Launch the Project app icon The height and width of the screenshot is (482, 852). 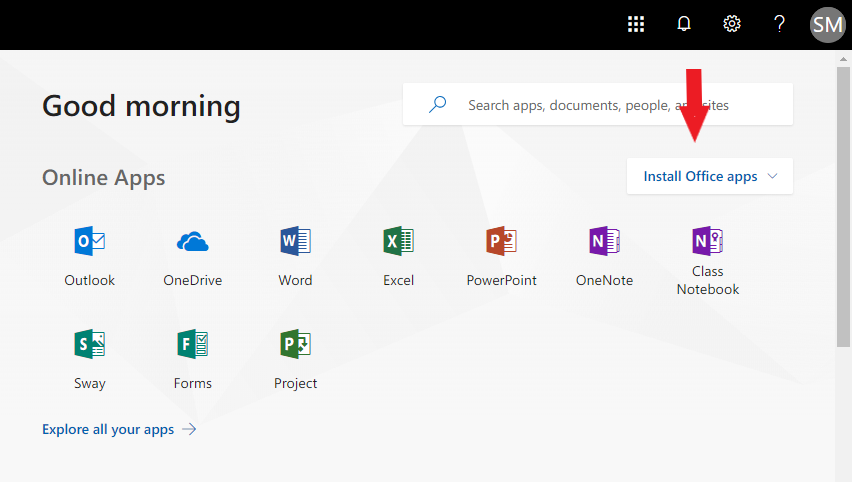[295, 345]
